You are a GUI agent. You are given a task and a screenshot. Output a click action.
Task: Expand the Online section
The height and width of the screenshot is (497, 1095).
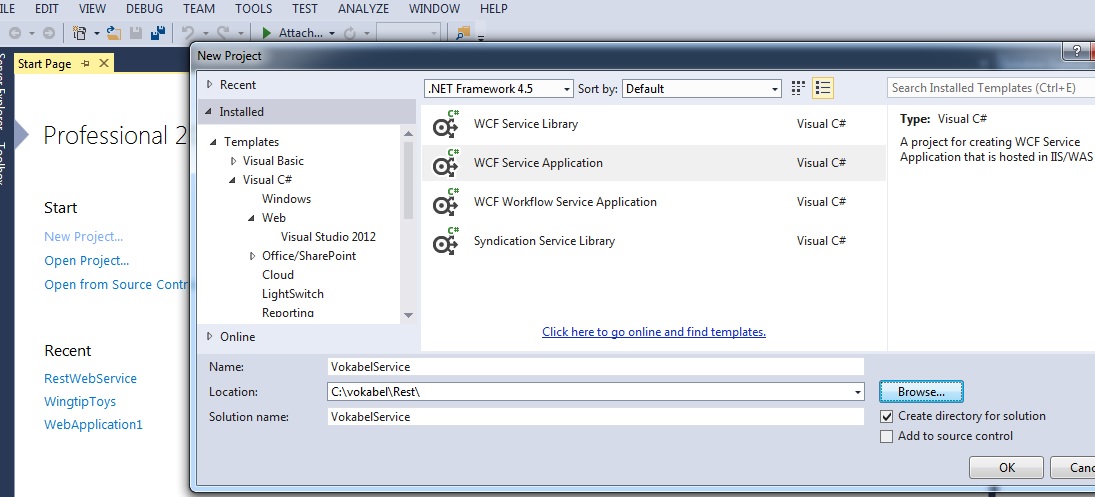pos(210,336)
